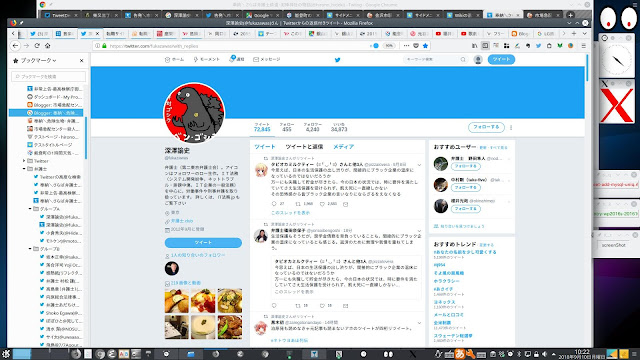Open the ブックマーク sidebar header dropdown

coord(38,60)
